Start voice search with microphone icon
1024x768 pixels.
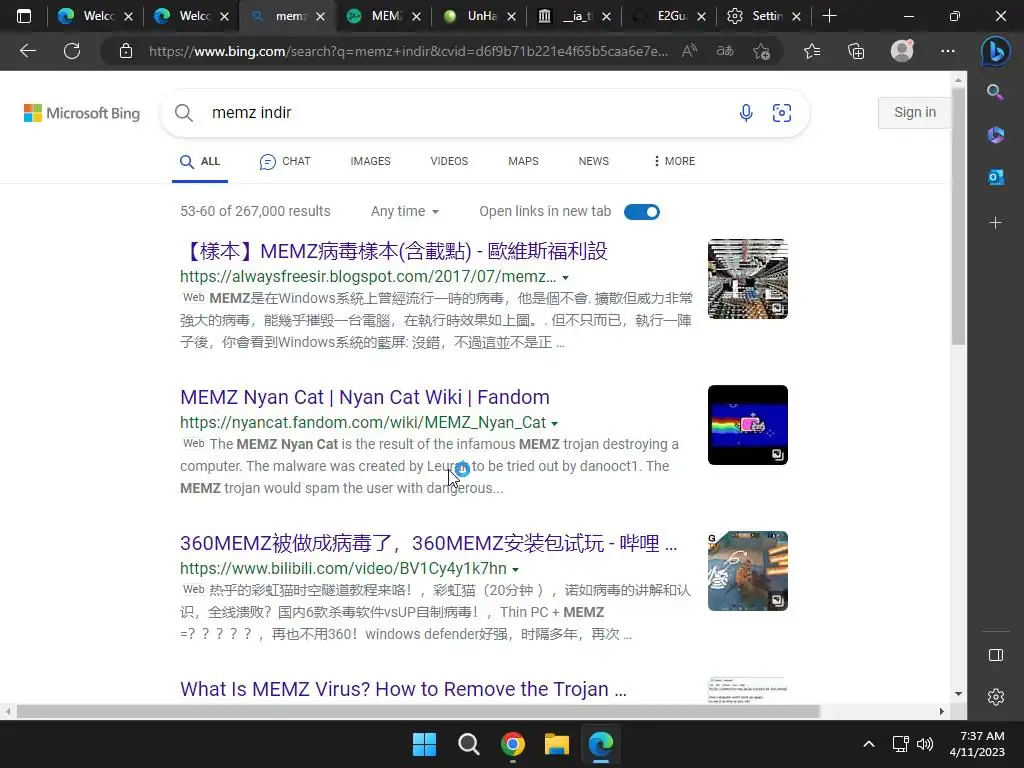(746, 113)
